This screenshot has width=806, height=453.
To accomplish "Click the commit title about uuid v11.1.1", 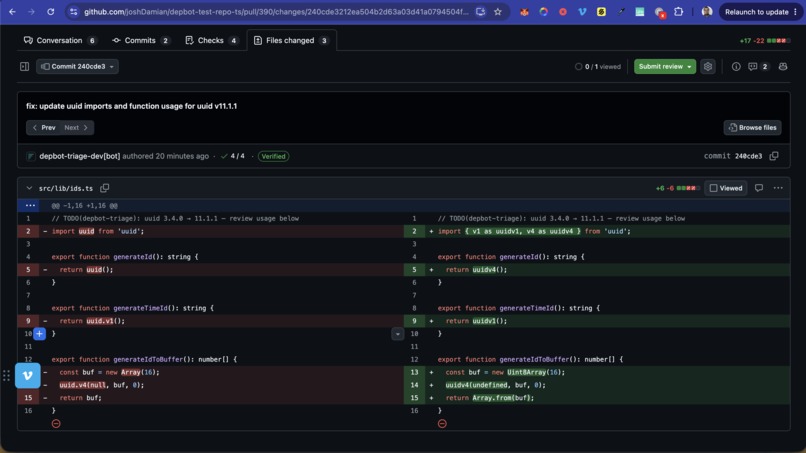I will 132,106.
